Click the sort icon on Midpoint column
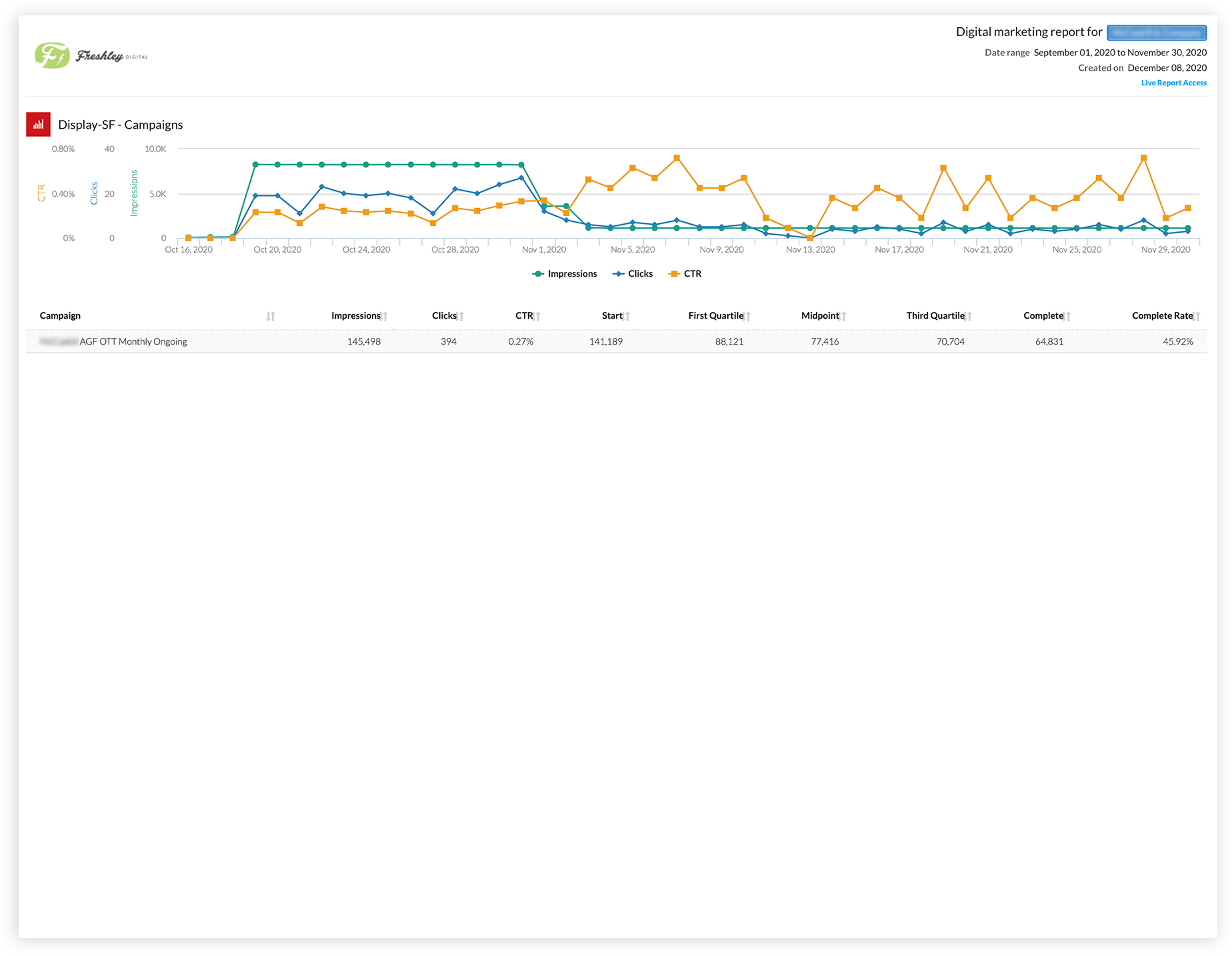Screen dimensions: 1232x956 (845, 315)
